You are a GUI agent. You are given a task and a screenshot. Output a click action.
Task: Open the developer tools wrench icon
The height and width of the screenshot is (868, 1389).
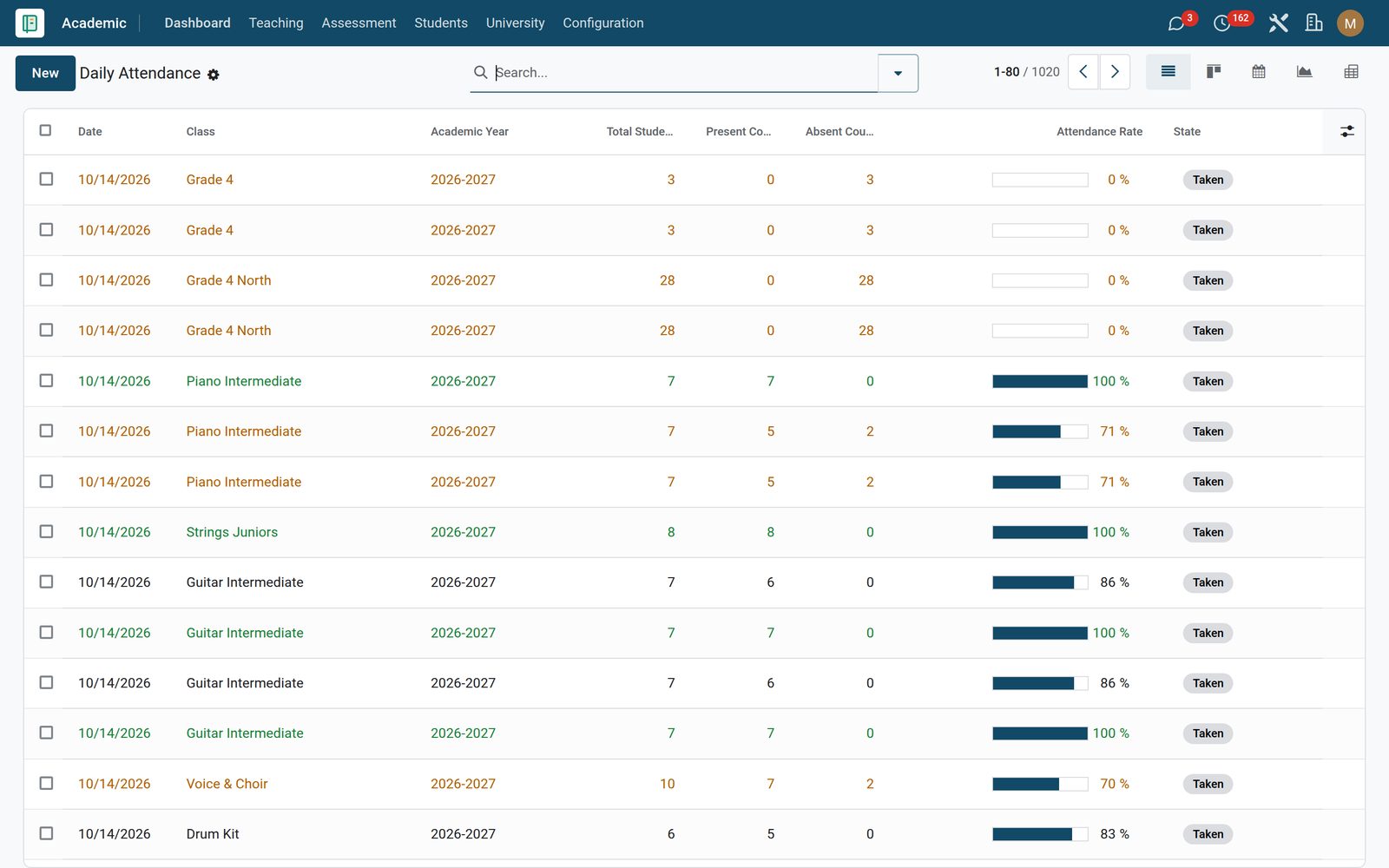coord(1278,23)
